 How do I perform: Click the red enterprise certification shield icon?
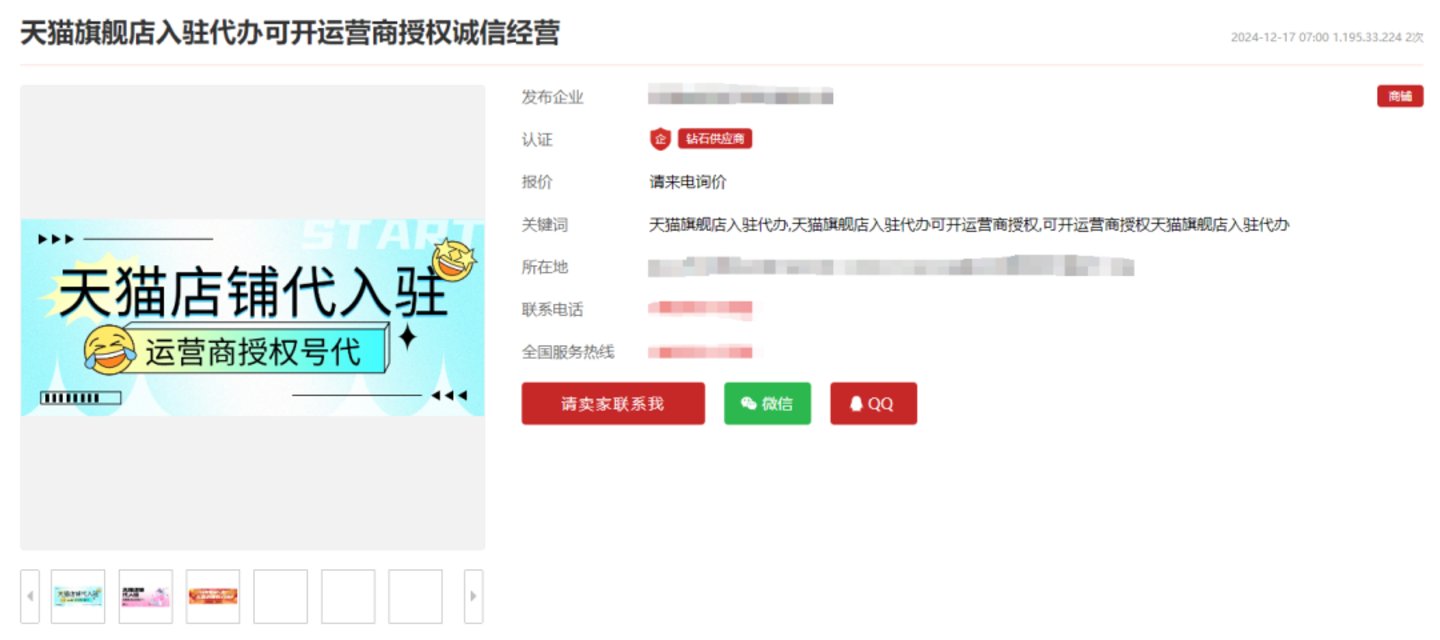(659, 139)
